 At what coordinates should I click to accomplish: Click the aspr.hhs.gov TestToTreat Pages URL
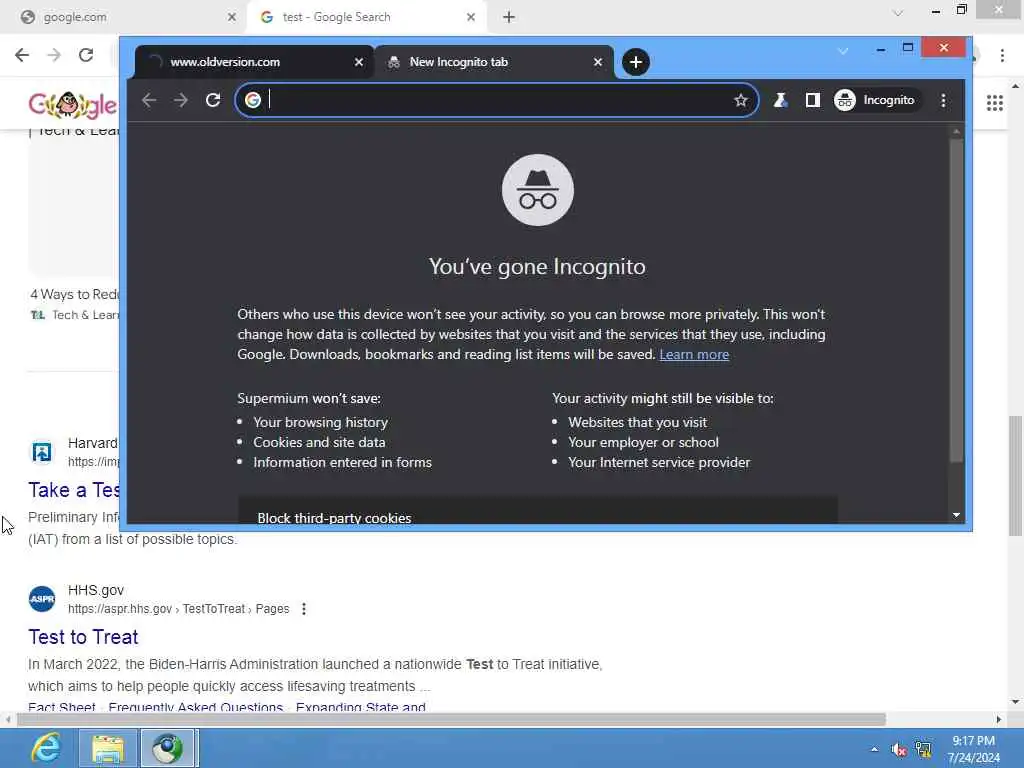pos(178,609)
